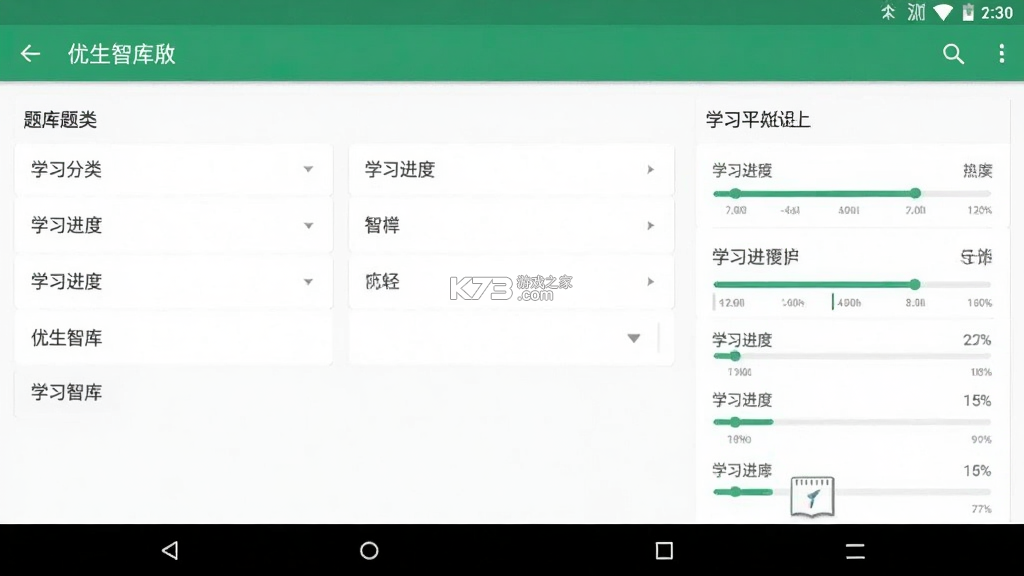Expand the second left-column row's dropdown arrow
The image size is (1024, 576).
pos(308,225)
